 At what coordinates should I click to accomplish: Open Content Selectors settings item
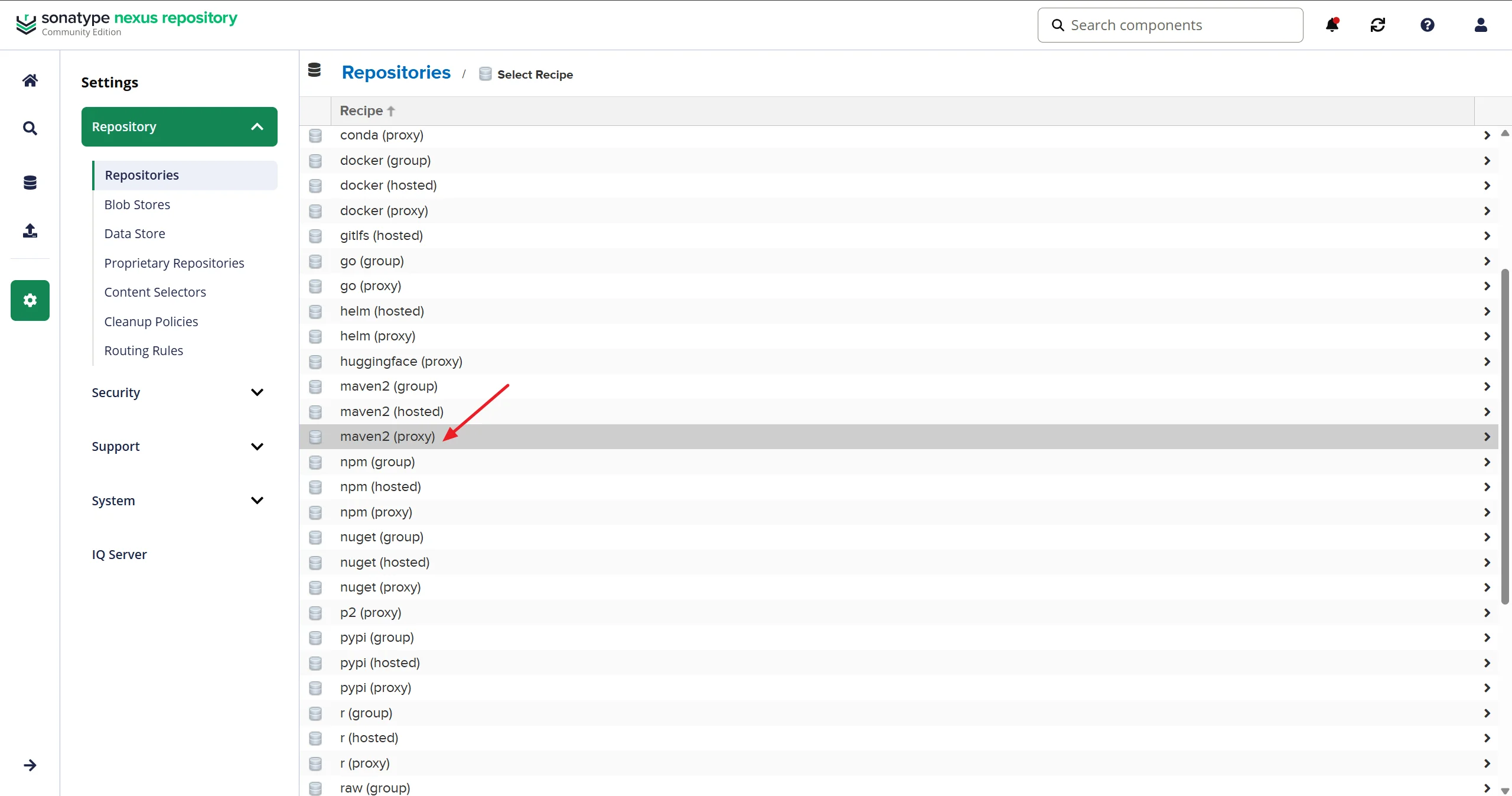click(155, 292)
